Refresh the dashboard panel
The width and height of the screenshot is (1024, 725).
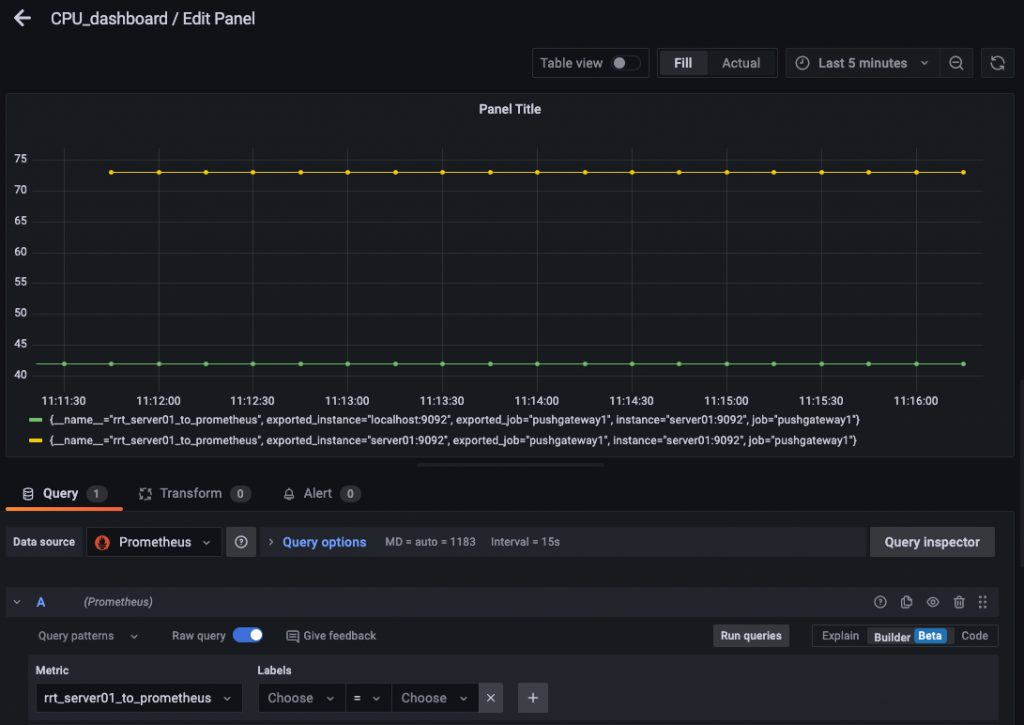997,63
